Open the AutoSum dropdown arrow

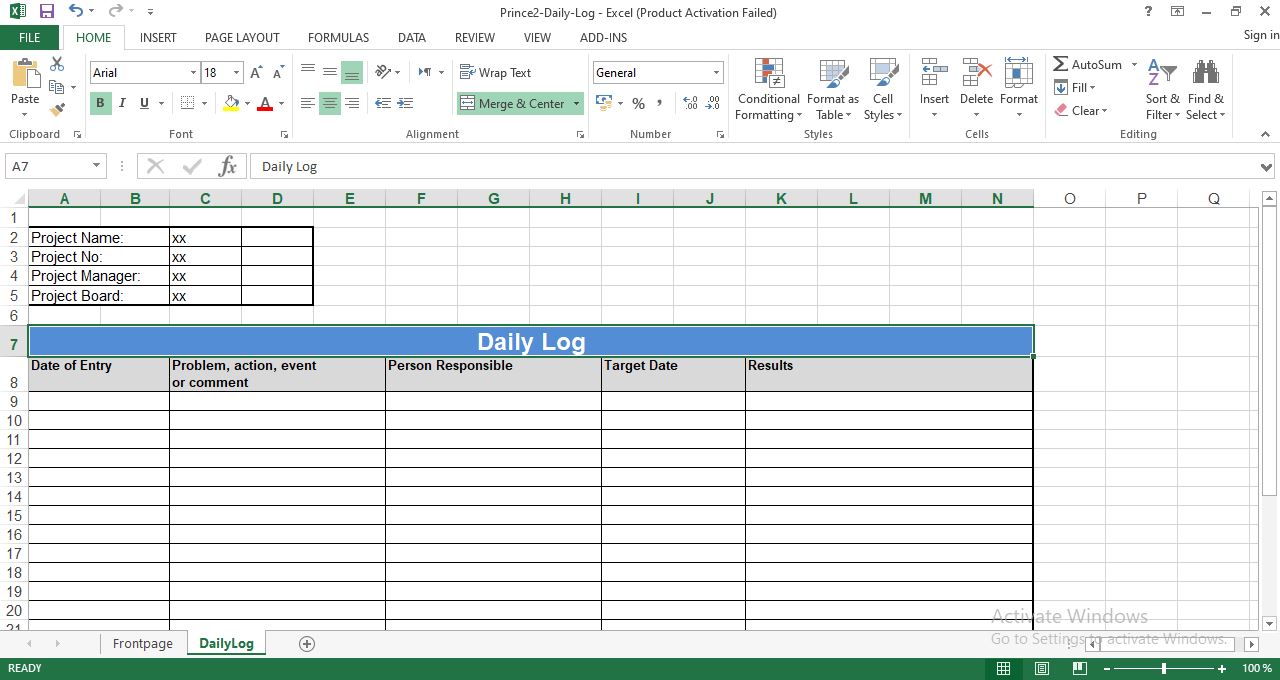coord(1134,64)
